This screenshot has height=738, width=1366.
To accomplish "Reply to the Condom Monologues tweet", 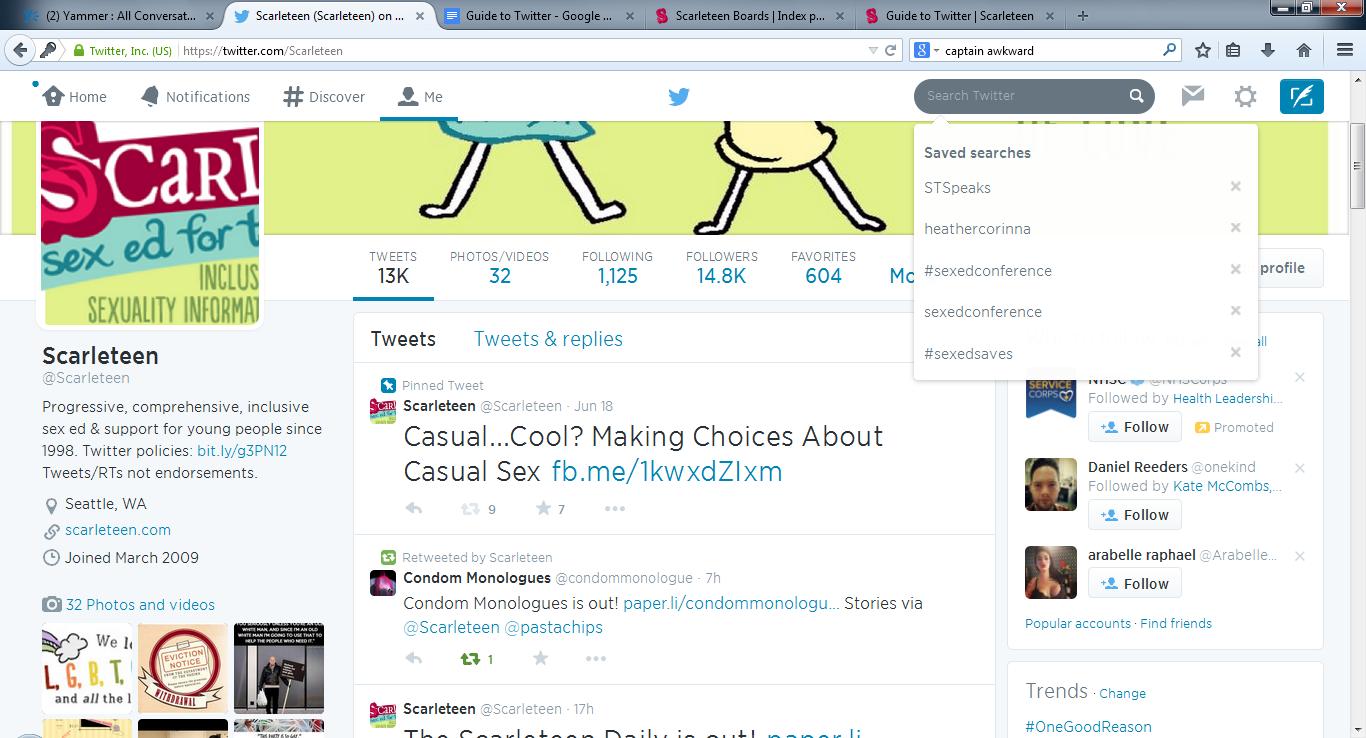I will [x=414, y=658].
